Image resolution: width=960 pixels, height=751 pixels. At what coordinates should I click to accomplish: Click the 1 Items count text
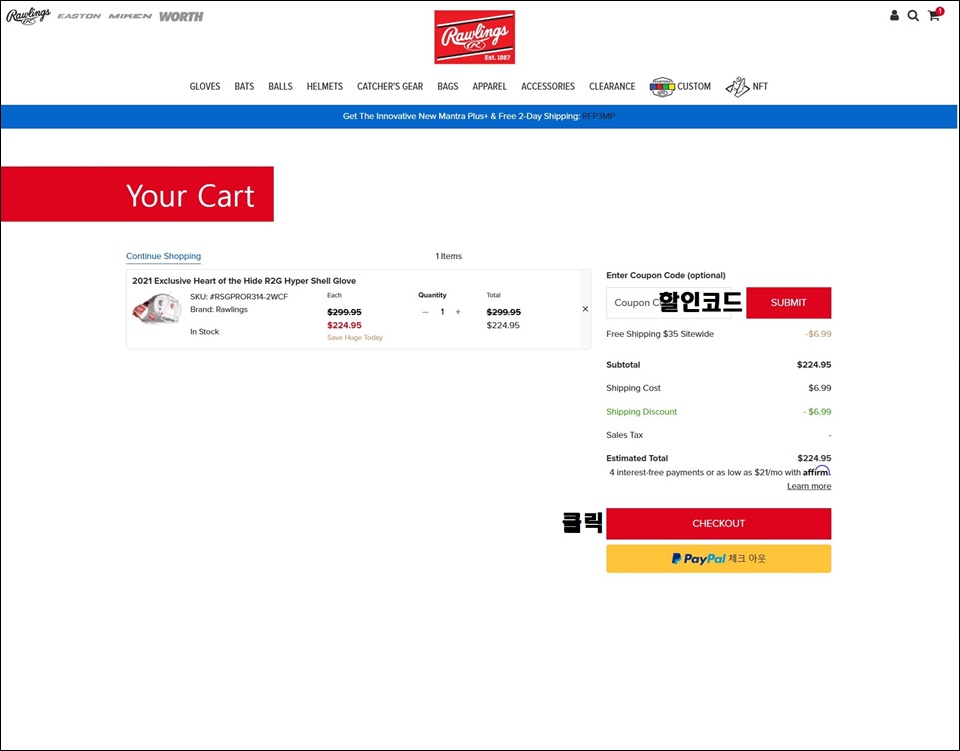pos(449,256)
